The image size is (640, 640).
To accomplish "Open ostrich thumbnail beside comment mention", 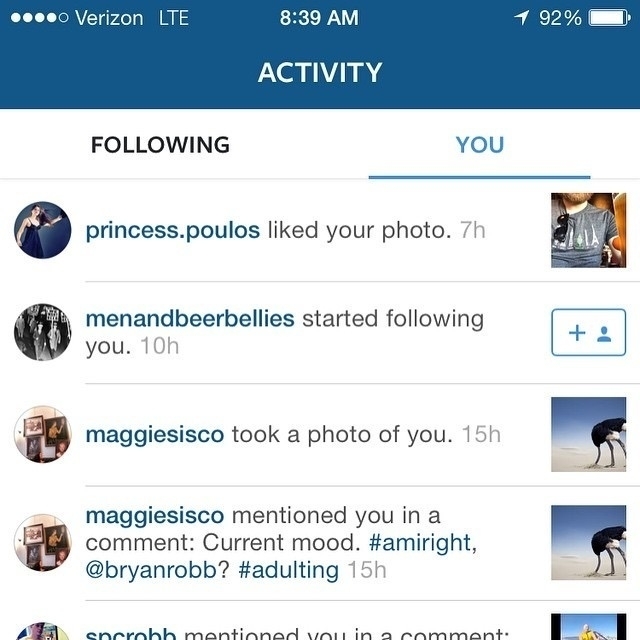I will [588, 543].
